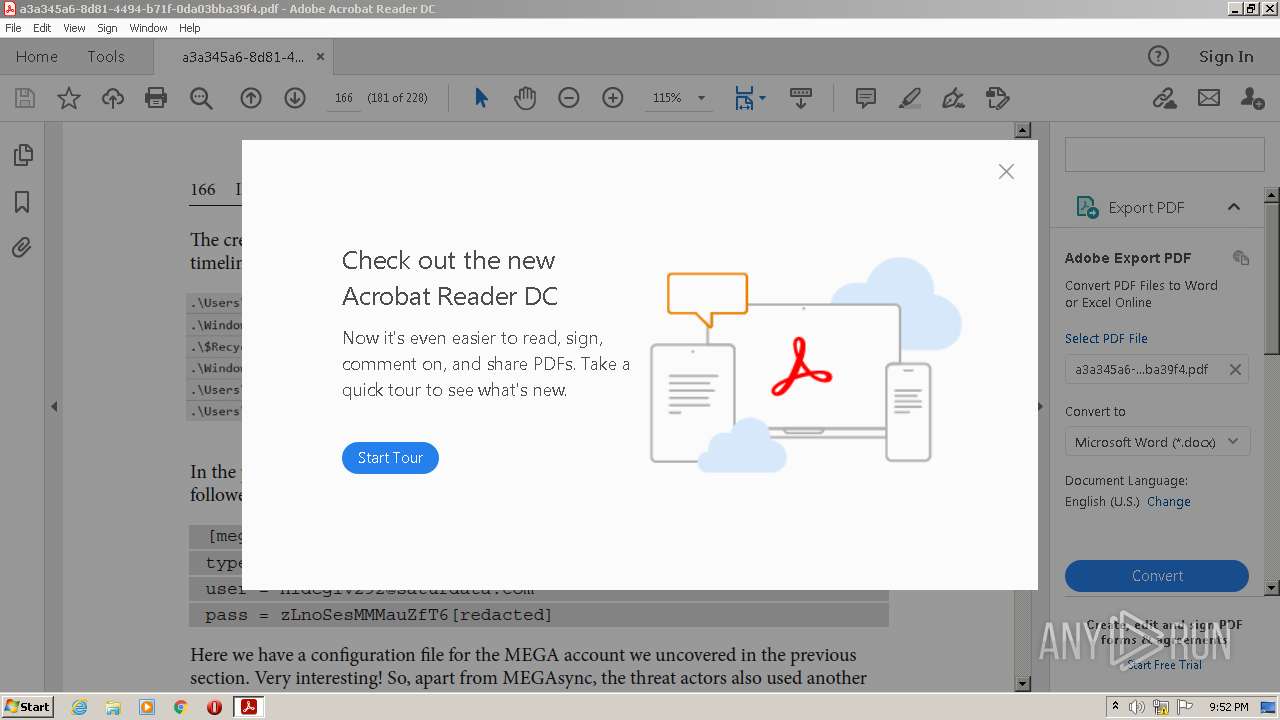
Task: Add a comment with note icon
Action: point(866,98)
